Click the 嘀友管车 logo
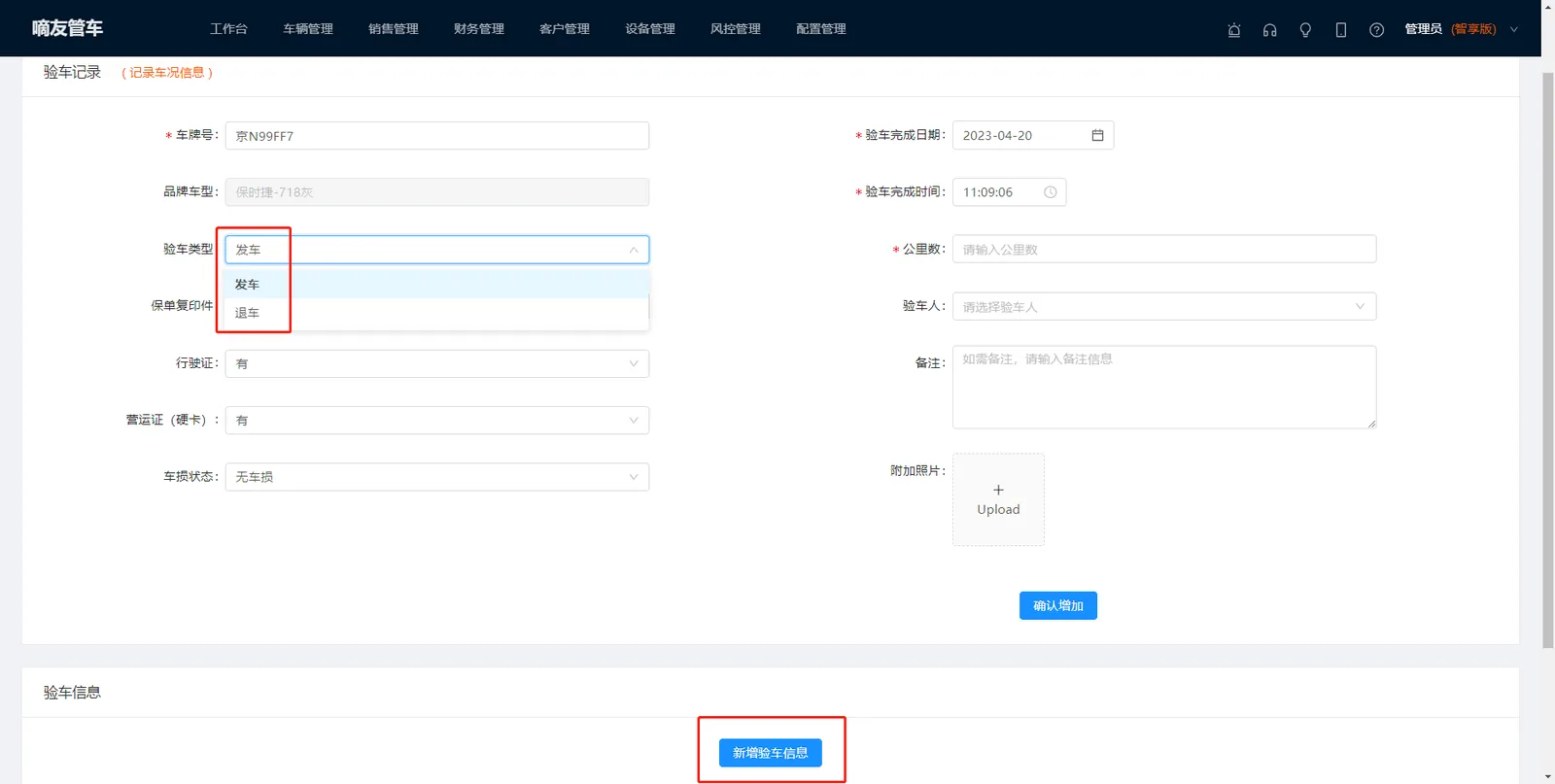1555x784 pixels. (x=67, y=28)
